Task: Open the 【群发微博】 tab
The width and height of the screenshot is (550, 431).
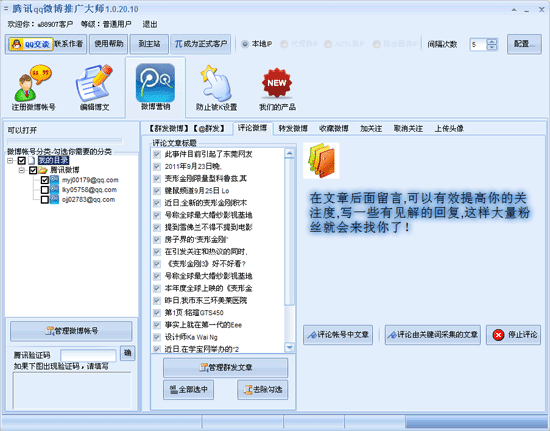Action: tap(169, 129)
